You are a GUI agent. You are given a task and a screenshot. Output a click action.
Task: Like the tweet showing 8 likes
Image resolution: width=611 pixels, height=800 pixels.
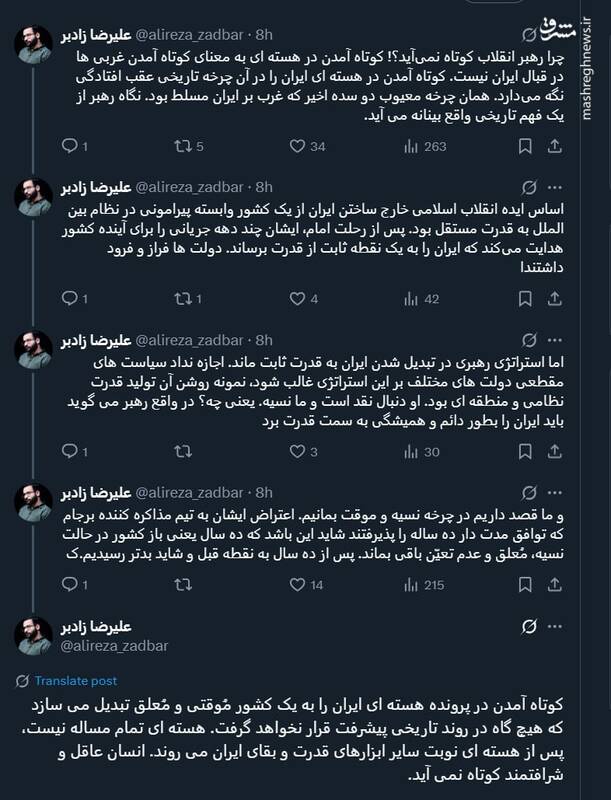coord(296,452)
